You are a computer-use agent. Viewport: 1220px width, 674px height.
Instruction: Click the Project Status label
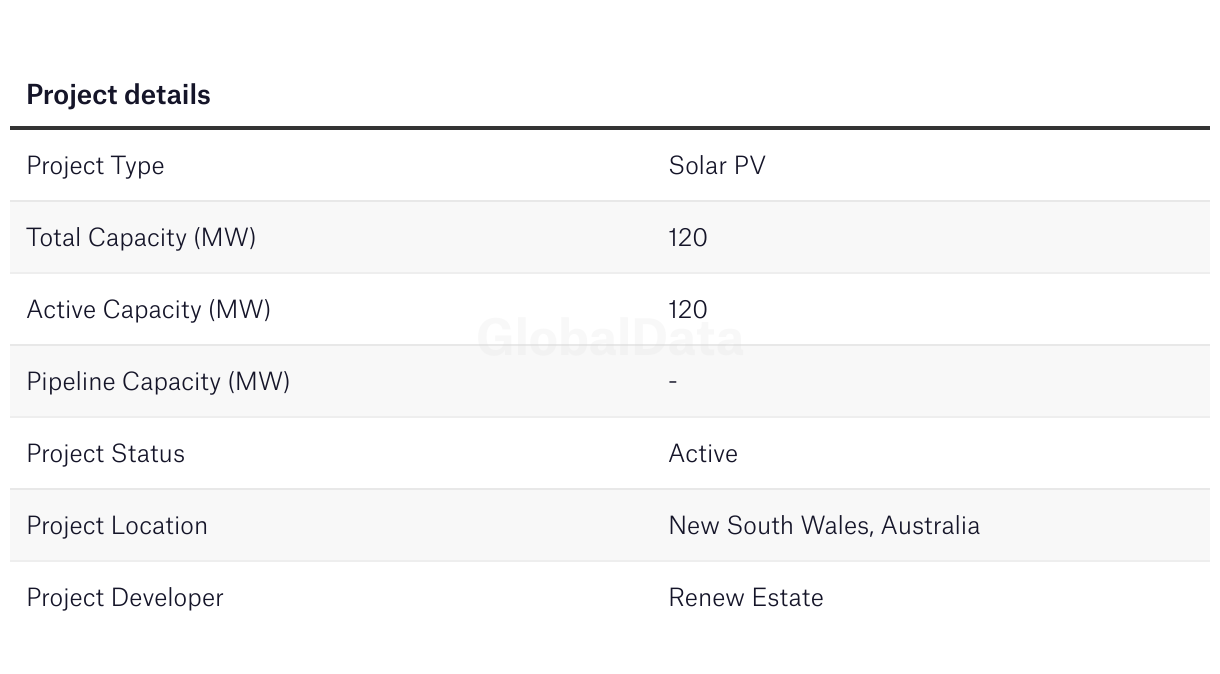pyautogui.click(x=105, y=454)
